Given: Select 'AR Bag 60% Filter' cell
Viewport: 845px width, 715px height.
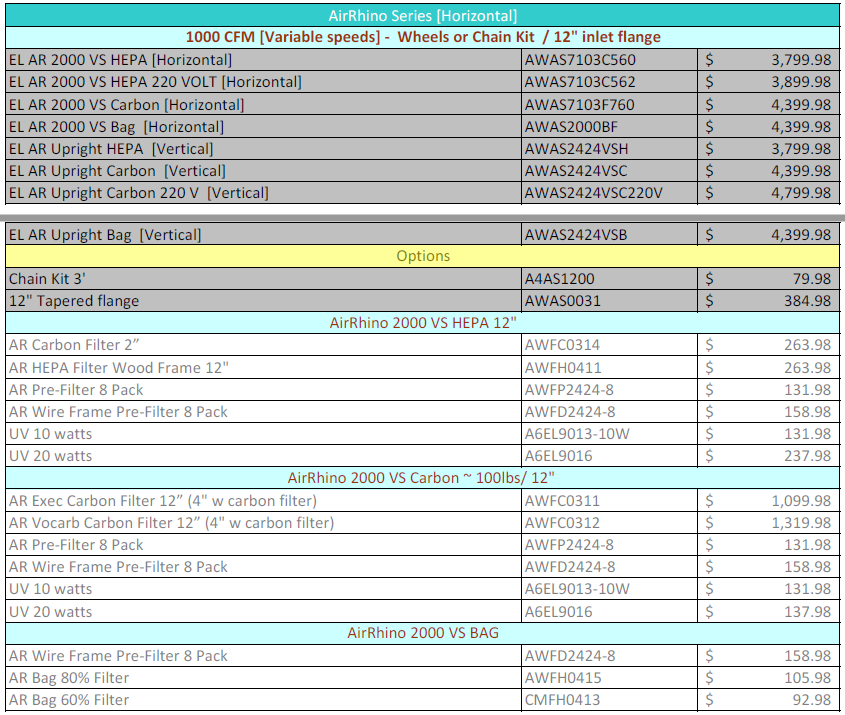Looking at the screenshot, I should pos(263,700).
